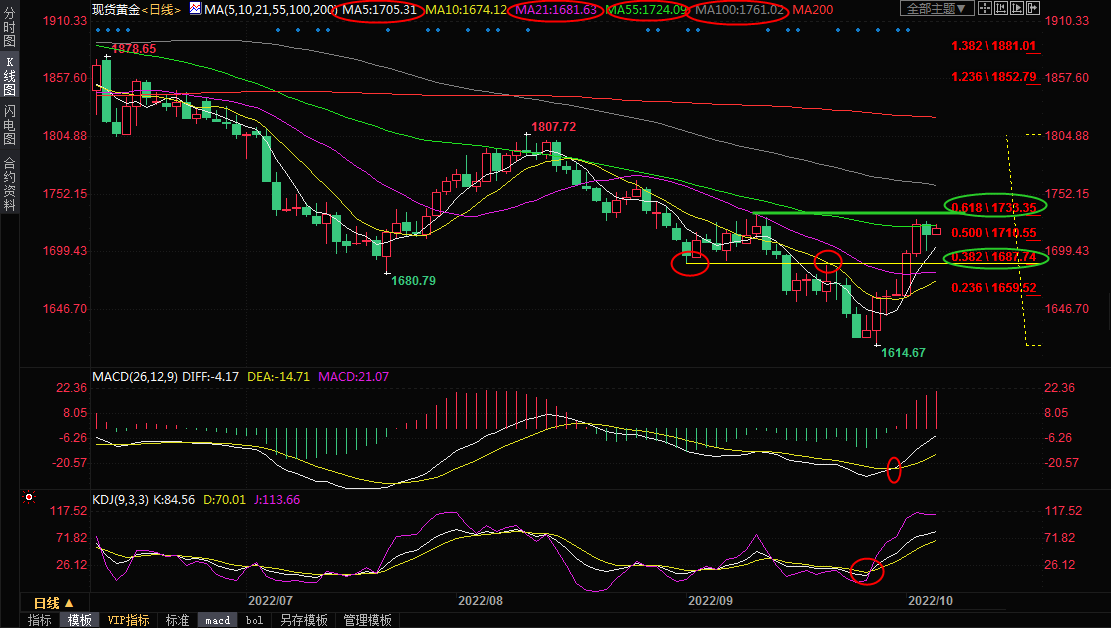1111x628 pixels.
Task: Click the red sun icon beside KDJ
Action: click(30, 497)
